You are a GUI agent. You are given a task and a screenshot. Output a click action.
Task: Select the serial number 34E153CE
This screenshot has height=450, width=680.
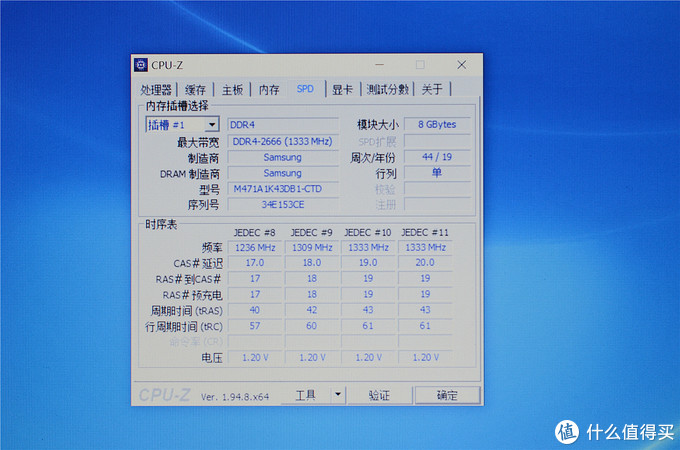(x=283, y=204)
